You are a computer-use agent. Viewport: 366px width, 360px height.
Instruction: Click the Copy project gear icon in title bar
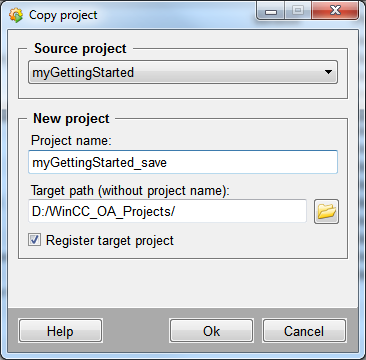[x=16, y=15]
